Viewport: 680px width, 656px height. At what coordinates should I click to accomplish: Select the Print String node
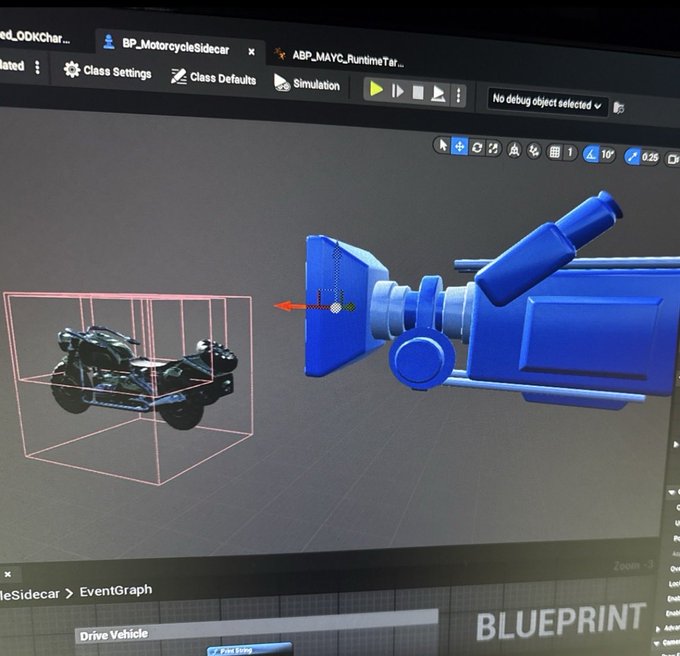click(x=249, y=650)
